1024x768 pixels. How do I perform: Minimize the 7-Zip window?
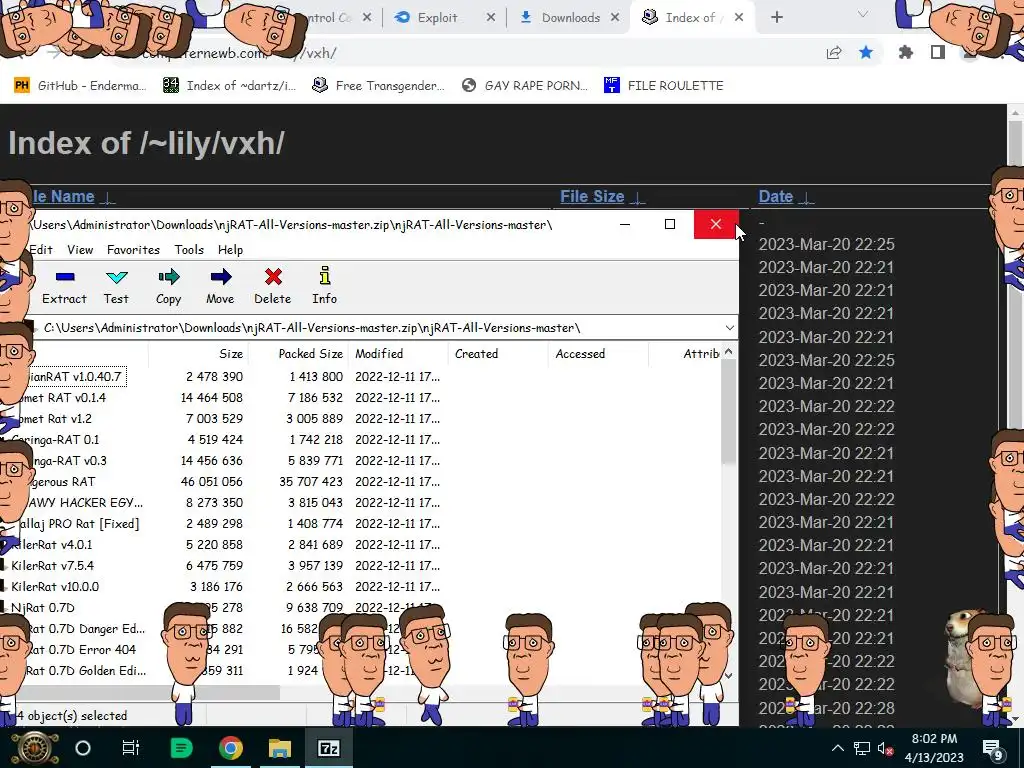click(x=624, y=224)
